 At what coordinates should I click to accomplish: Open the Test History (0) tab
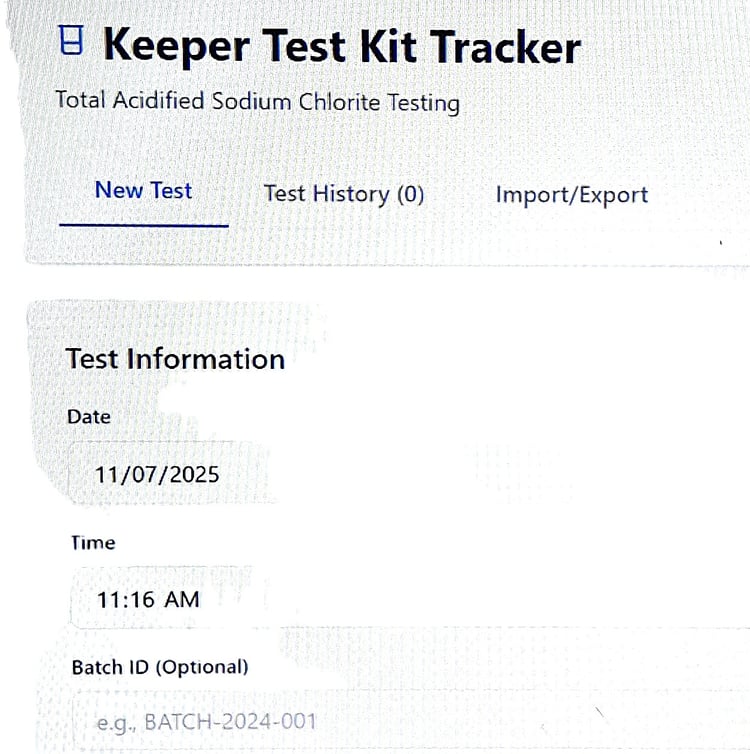point(344,194)
